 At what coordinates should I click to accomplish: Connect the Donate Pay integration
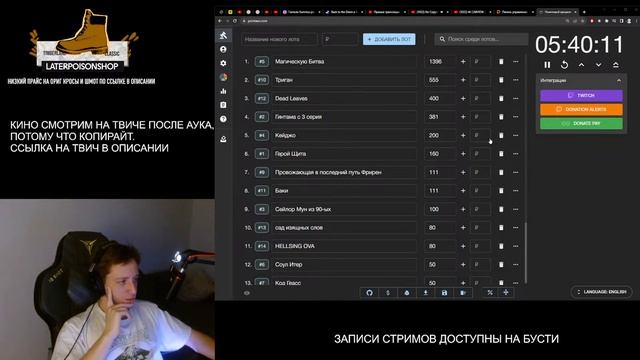(x=581, y=123)
